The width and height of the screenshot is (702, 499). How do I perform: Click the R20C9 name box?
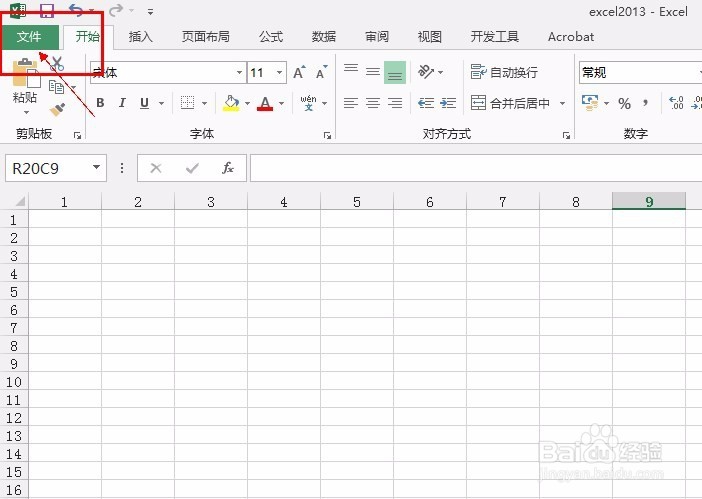48,168
